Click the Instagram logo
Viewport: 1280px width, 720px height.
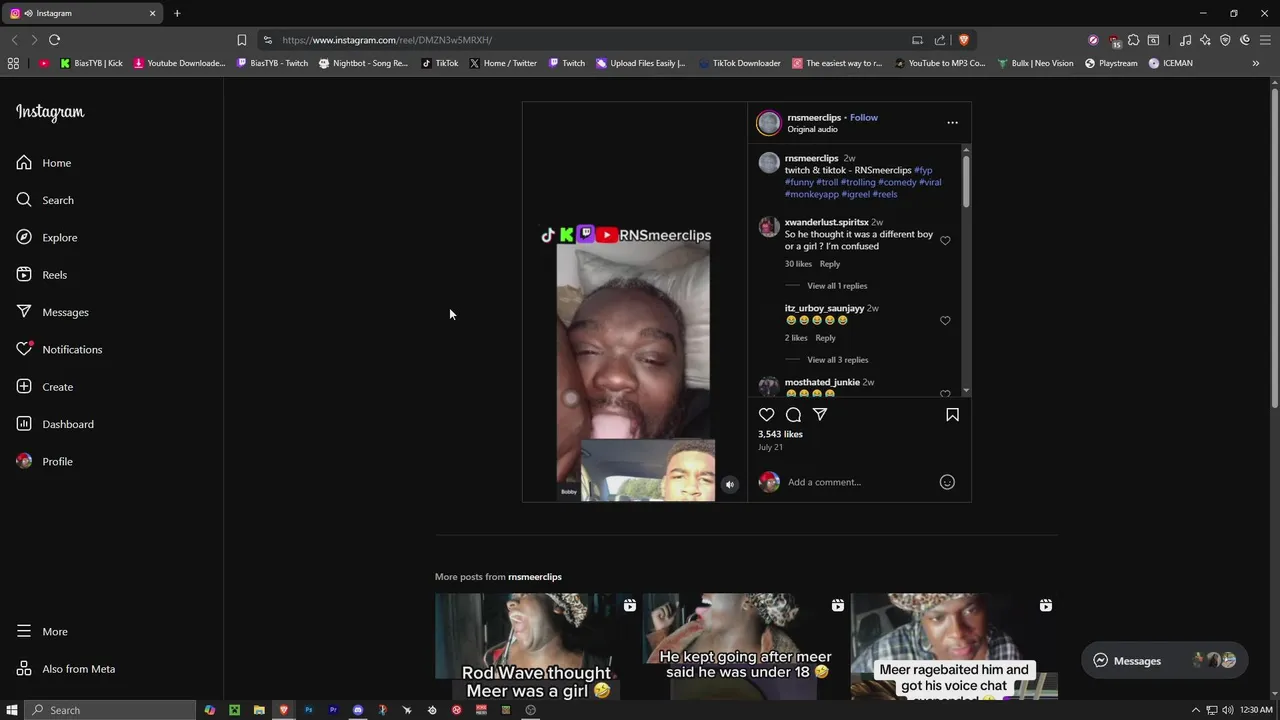click(50, 112)
